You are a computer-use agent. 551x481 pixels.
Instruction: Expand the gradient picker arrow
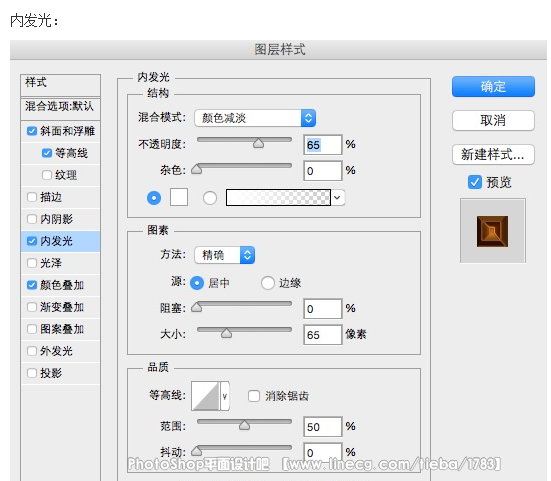337,197
